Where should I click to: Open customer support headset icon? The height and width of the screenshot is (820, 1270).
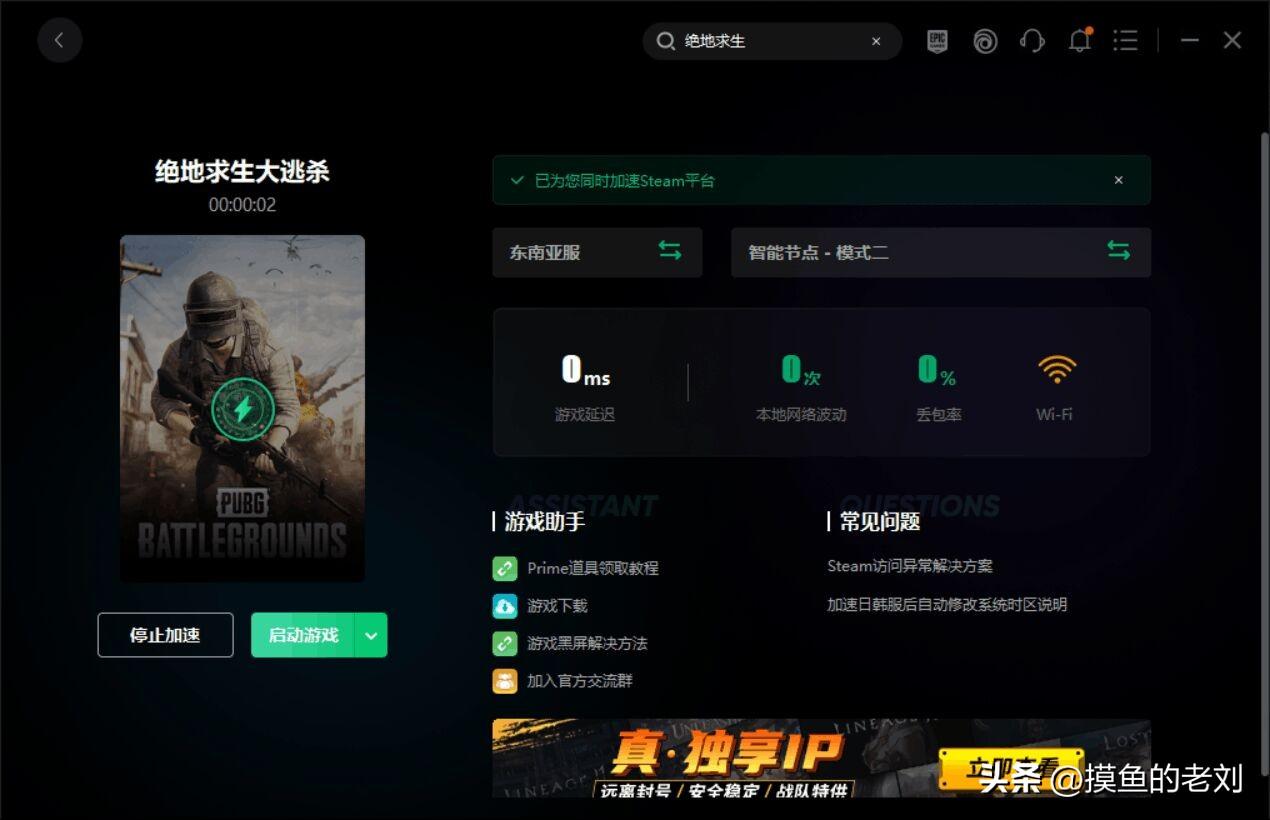(1032, 41)
